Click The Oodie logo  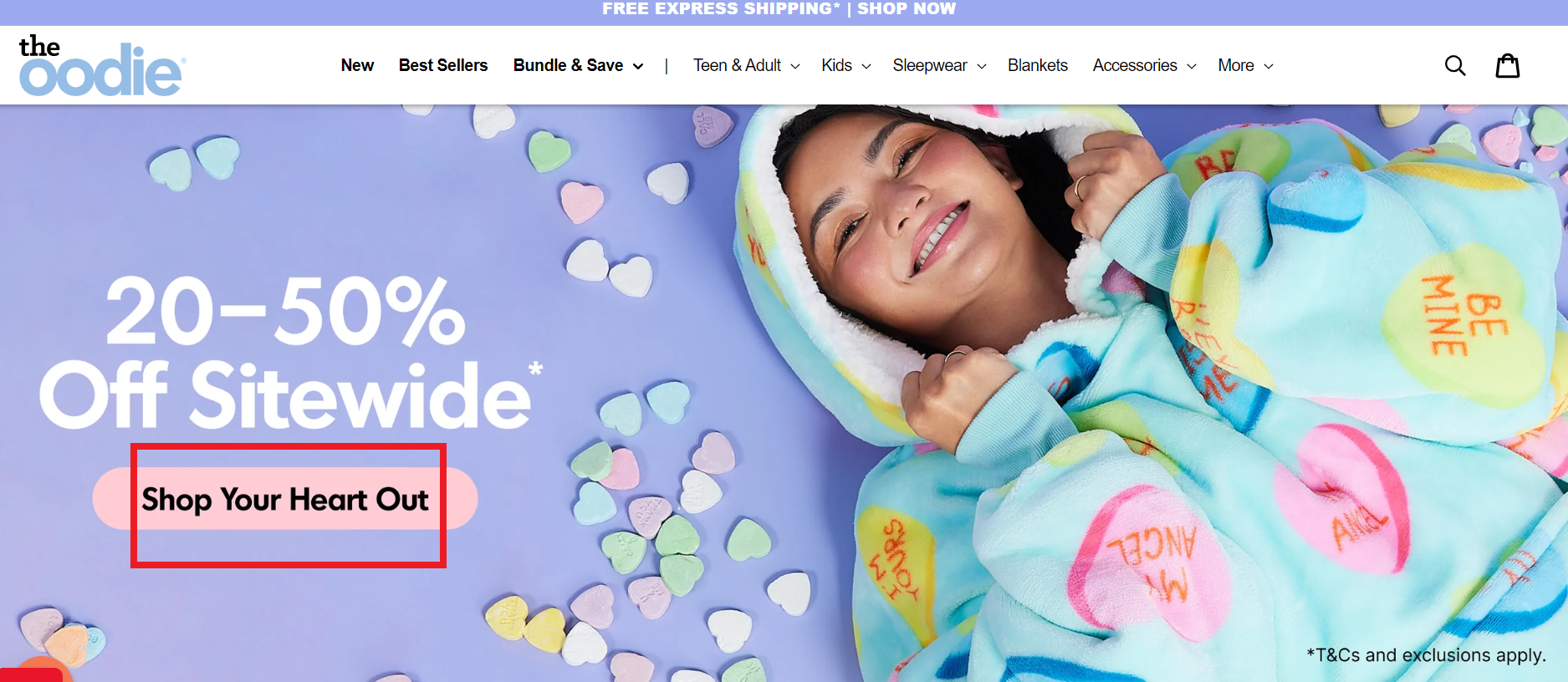click(x=101, y=65)
